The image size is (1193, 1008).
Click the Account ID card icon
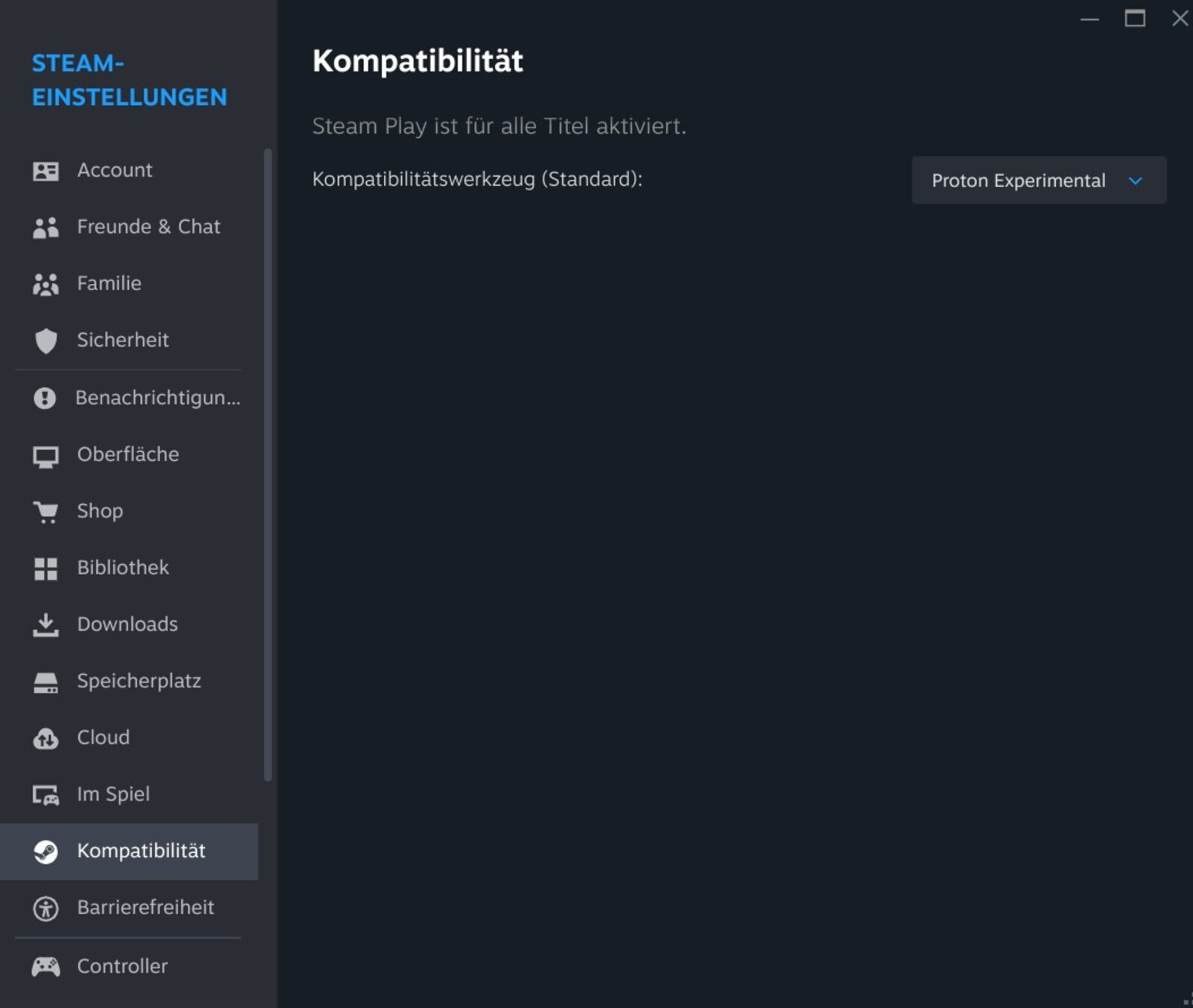tap(45, 171)
